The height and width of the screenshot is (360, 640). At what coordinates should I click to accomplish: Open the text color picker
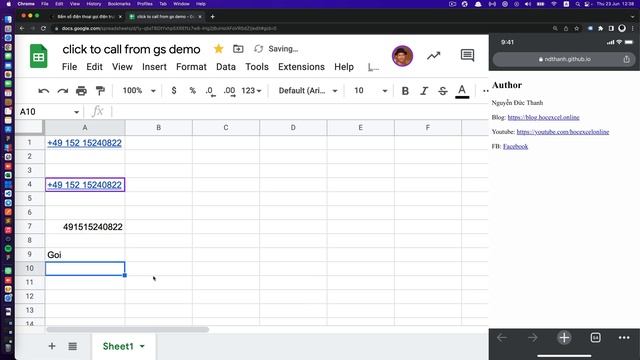462,91
